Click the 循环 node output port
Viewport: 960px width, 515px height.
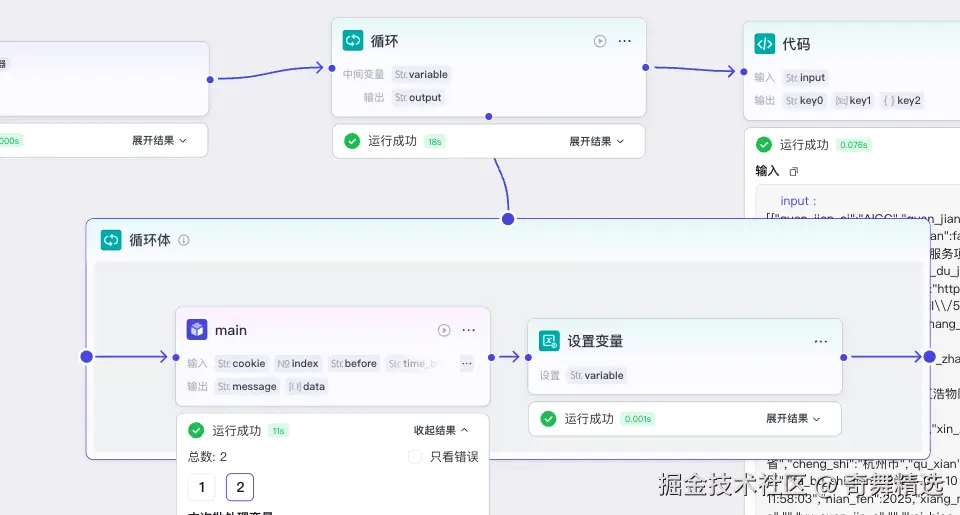pyautogui.click(x=645, y=67)
